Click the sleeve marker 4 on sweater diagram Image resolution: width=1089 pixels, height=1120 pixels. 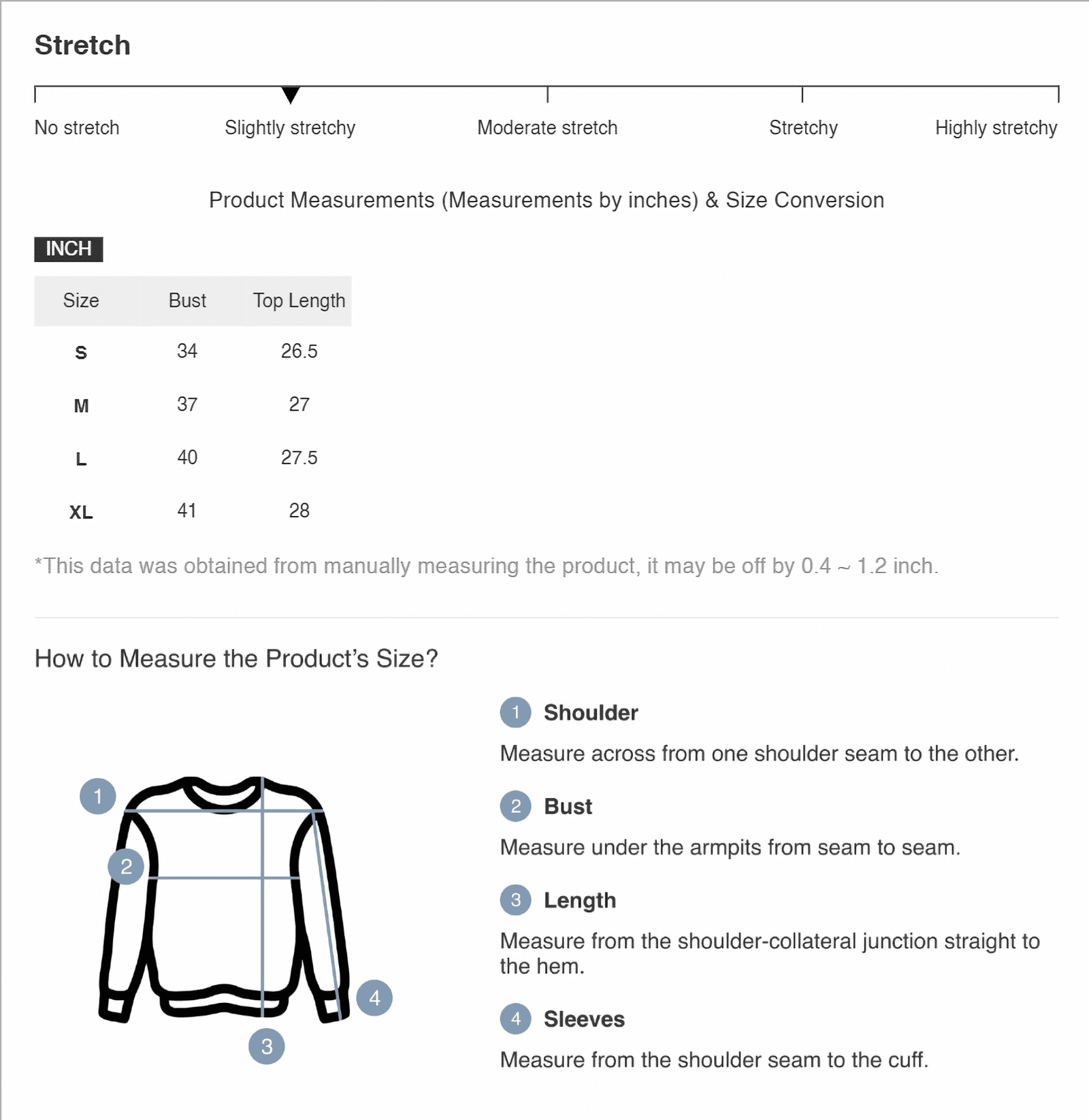click(374, 998)
